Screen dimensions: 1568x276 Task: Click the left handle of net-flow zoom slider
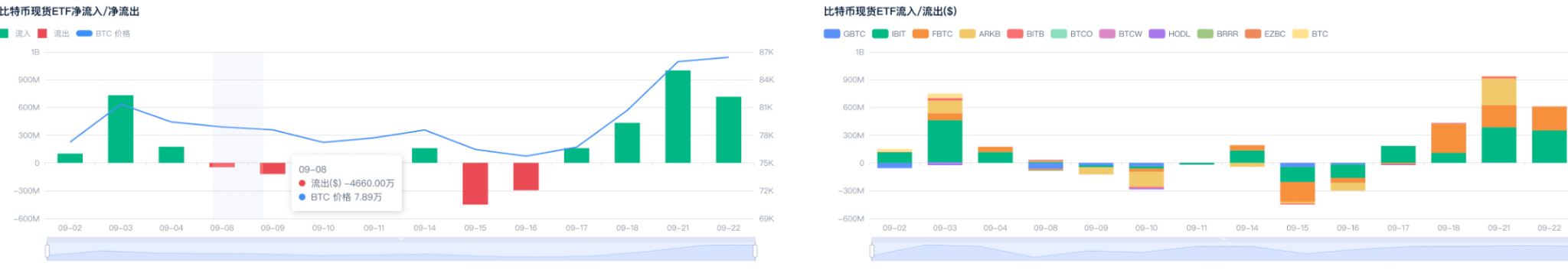(47, 251)
